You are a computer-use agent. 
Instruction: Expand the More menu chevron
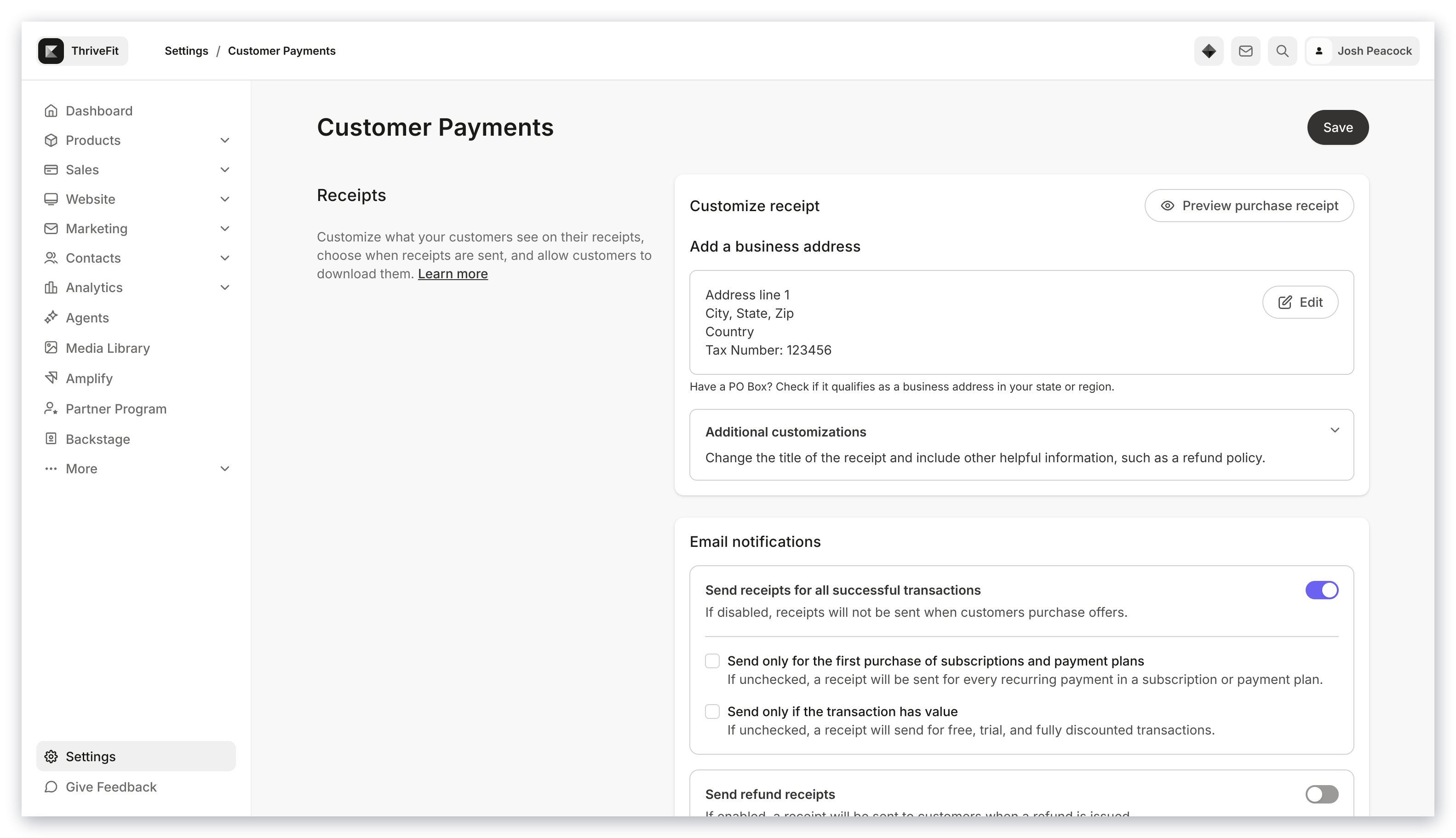pyautogui.click(x=225, y=469)
